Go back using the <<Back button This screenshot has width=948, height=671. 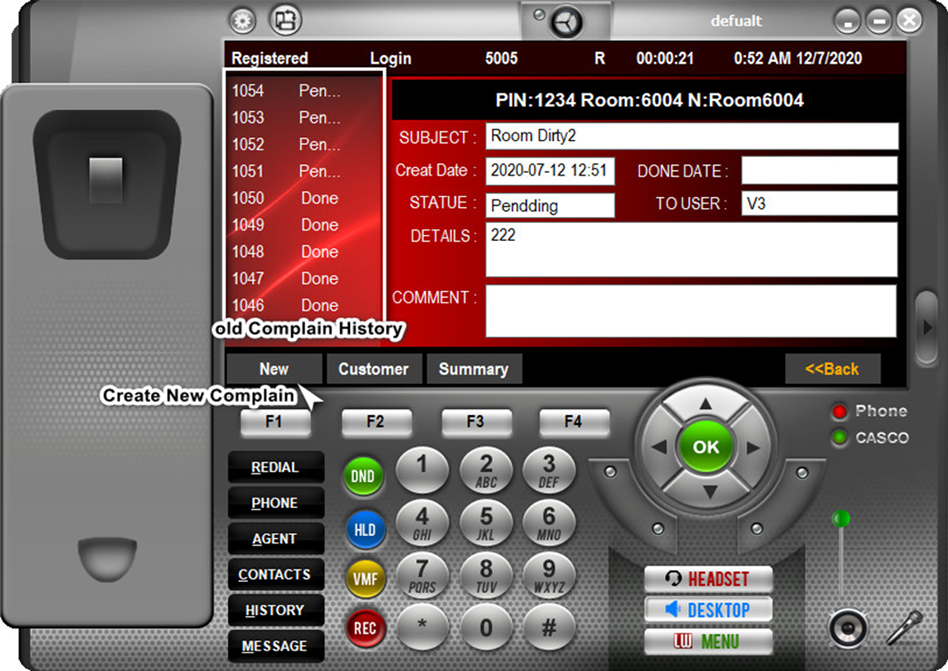832,369
